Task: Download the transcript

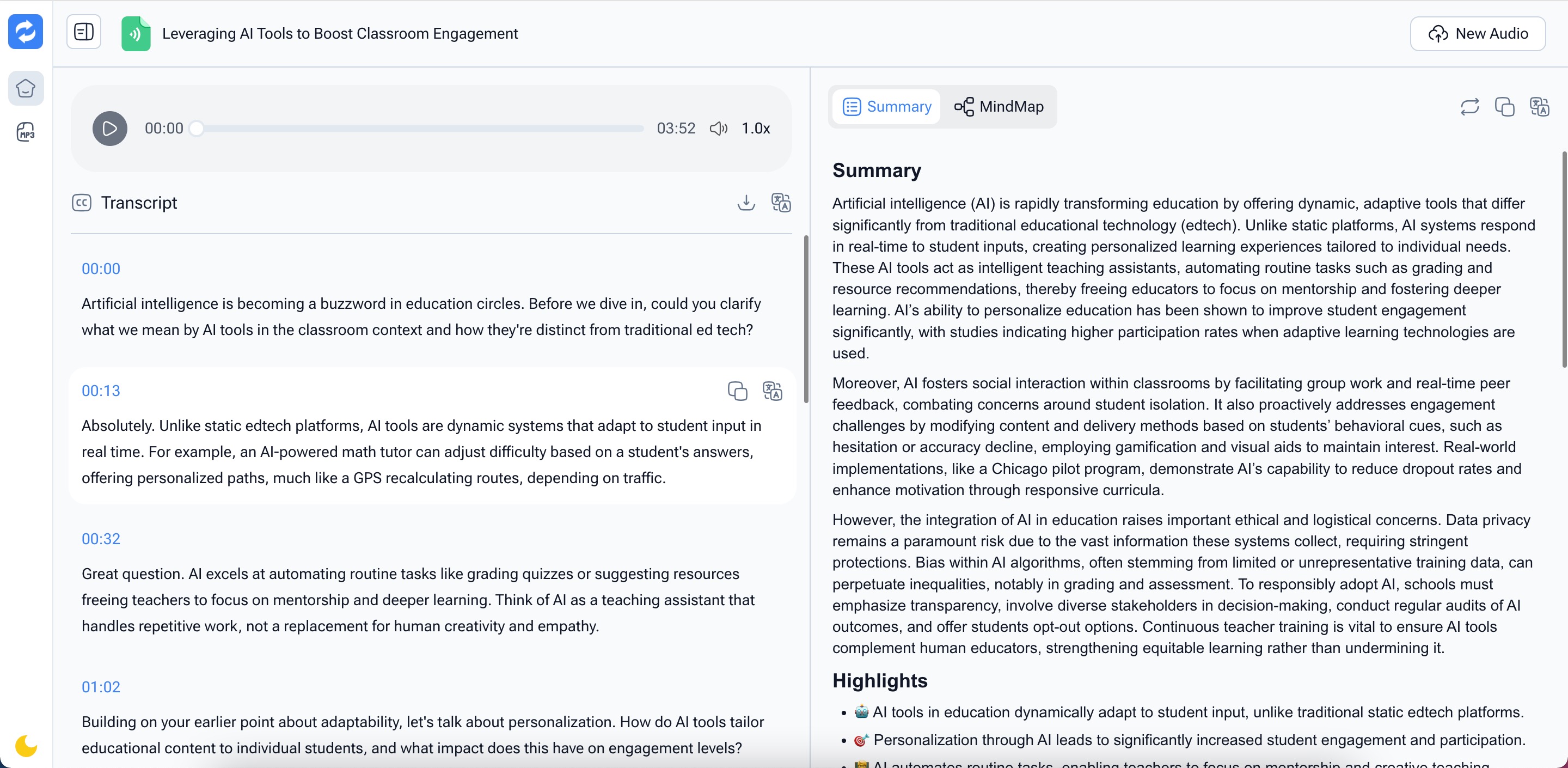Action: (746, 202)
